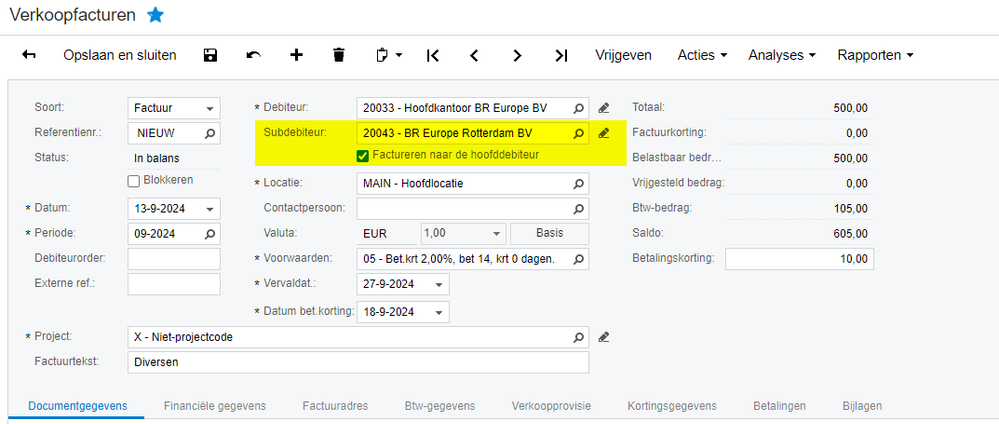Open the Betalingen tab

click(x=780, y=405)
